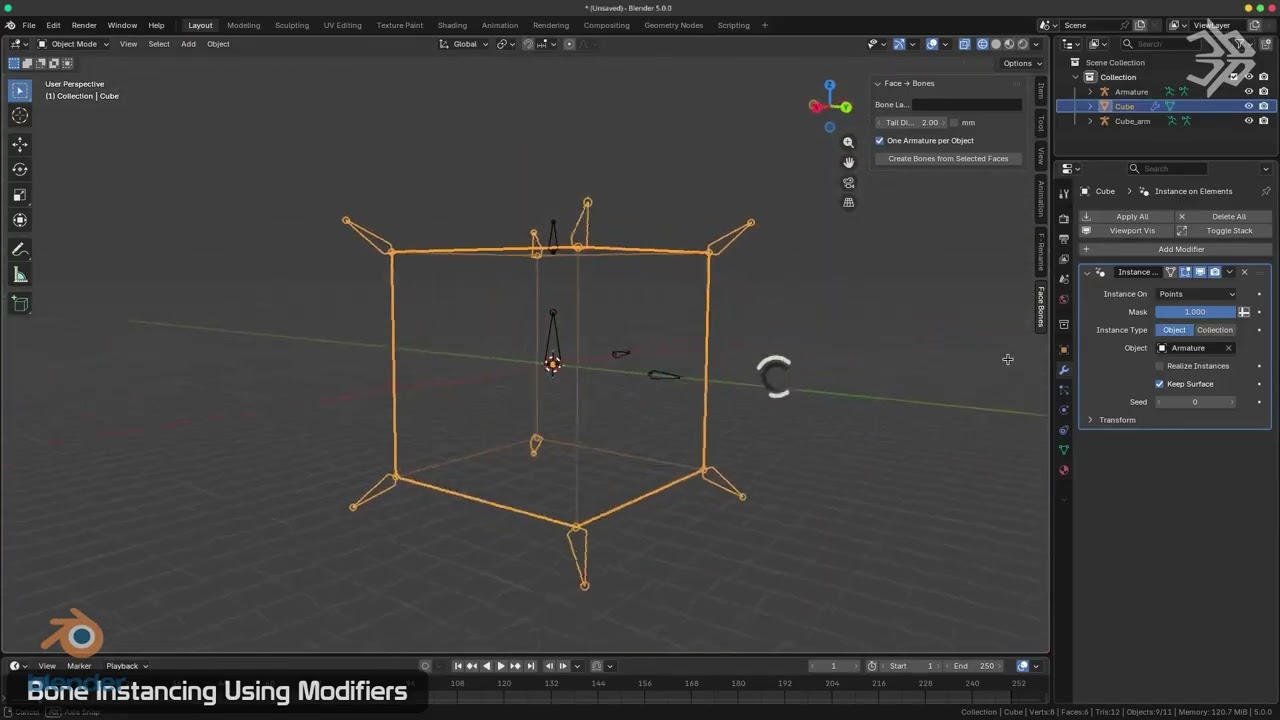
Task: Hide Cube_arm in viewport via eye icon
Action: (x=1248, y=121)
